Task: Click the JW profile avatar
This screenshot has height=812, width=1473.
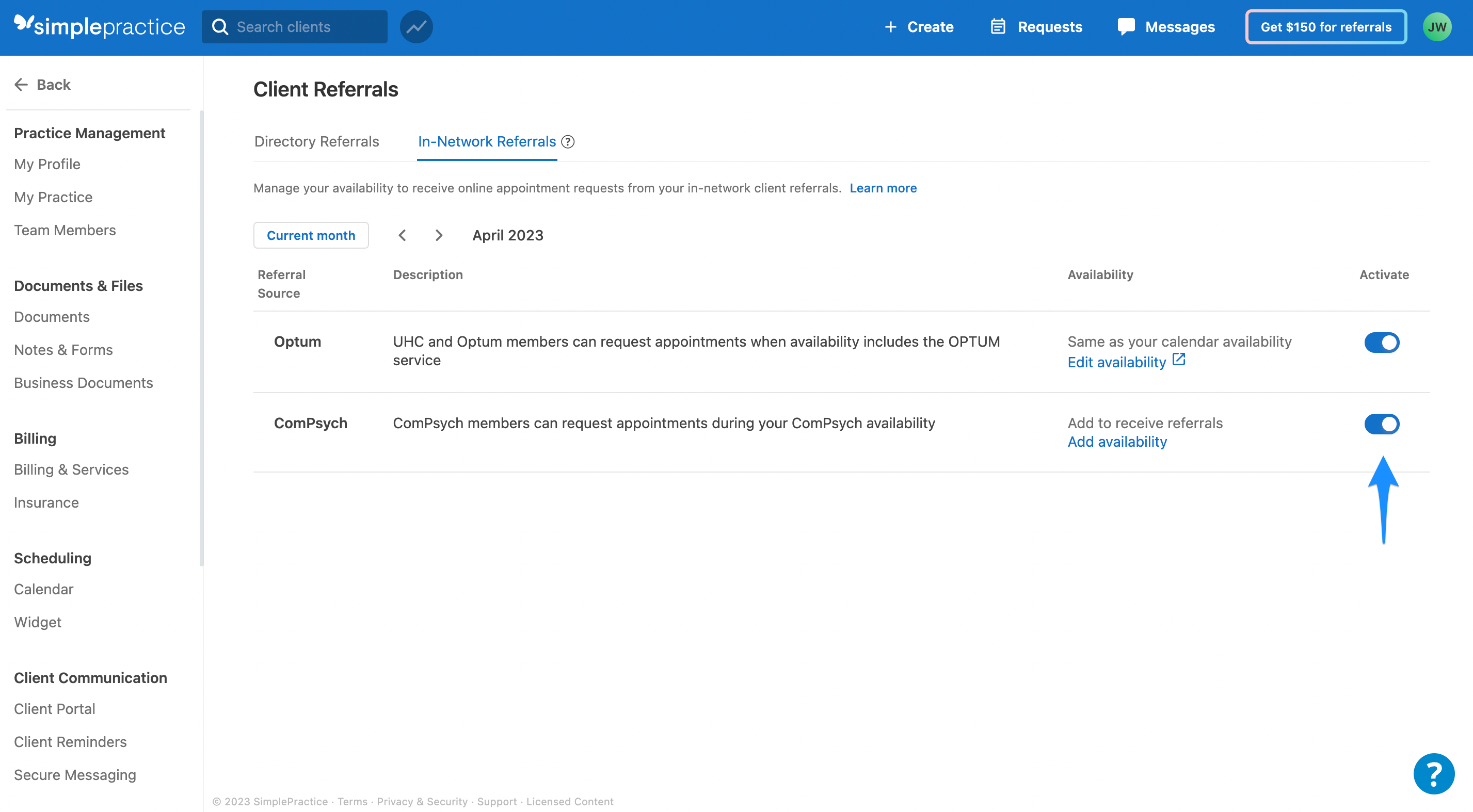Action: (1436, 27)
